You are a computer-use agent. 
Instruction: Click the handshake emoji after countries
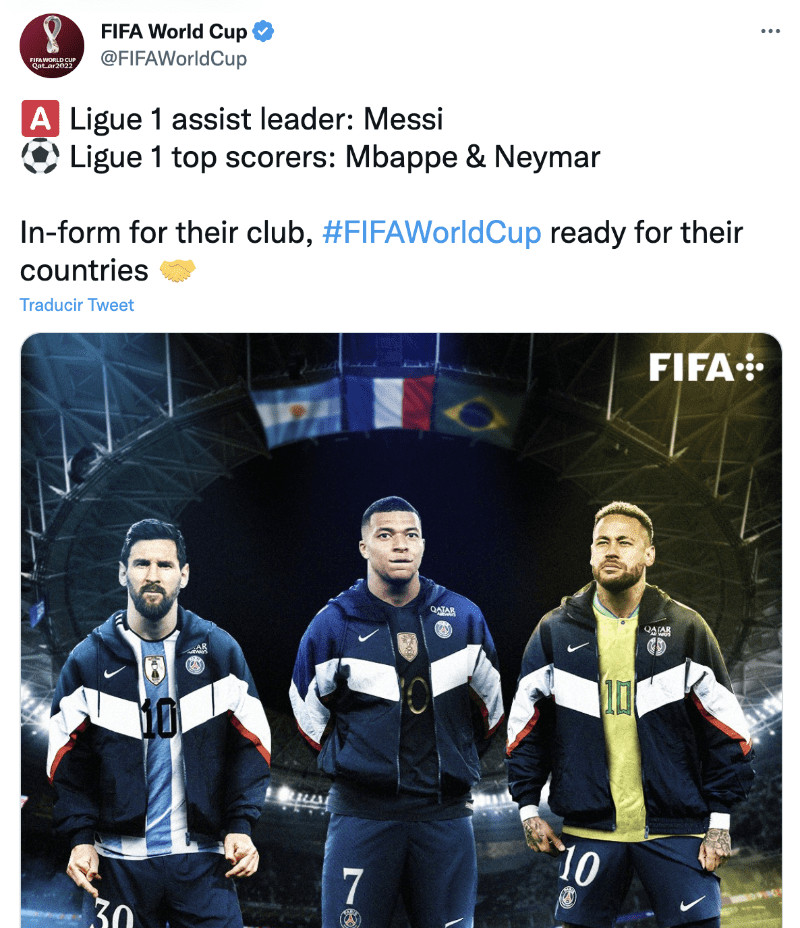coord(177,271)
